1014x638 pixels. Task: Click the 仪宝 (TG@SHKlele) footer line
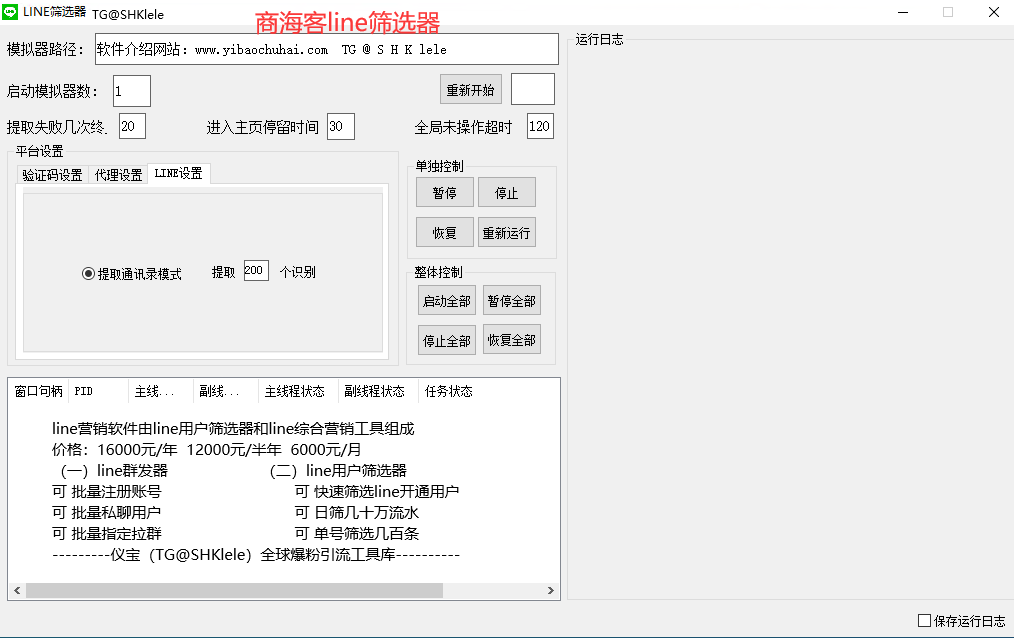point(256,555)
